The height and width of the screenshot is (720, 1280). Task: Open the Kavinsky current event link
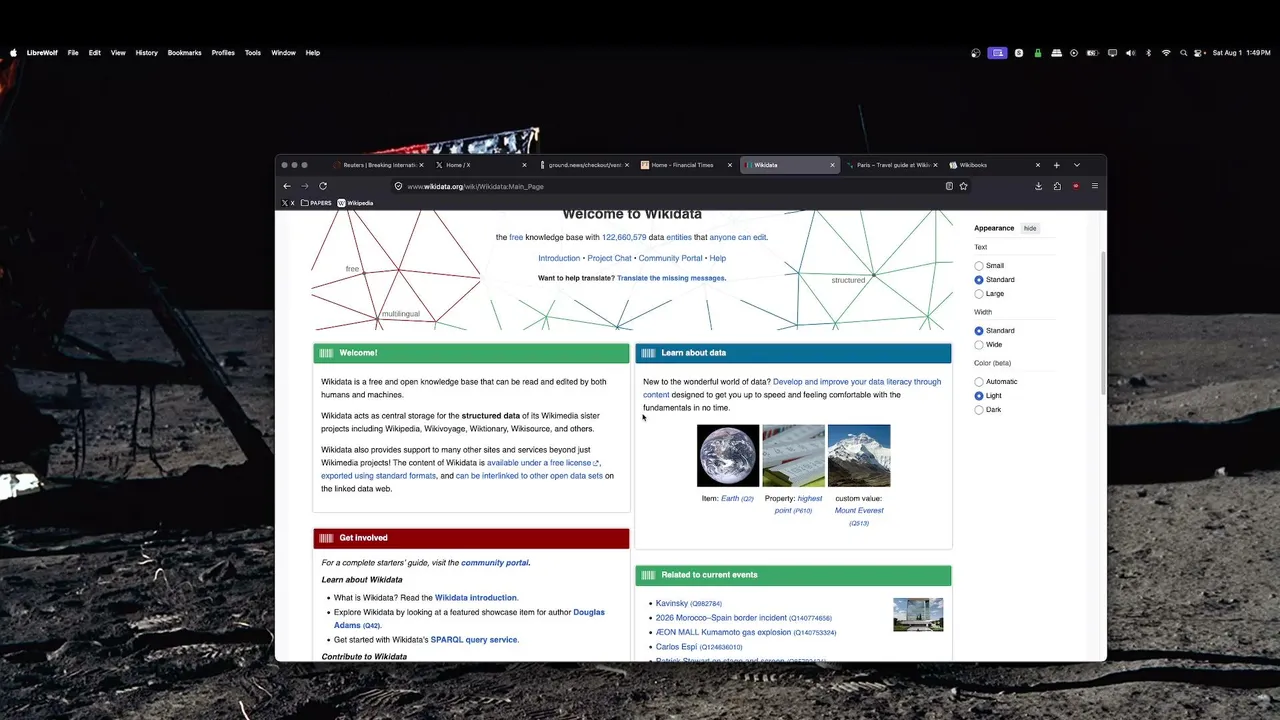(672, 604)
